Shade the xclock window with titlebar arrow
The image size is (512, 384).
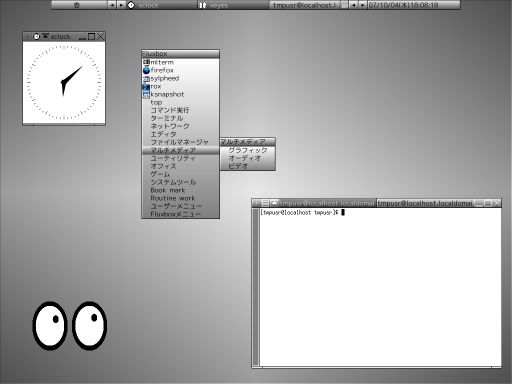45,36
